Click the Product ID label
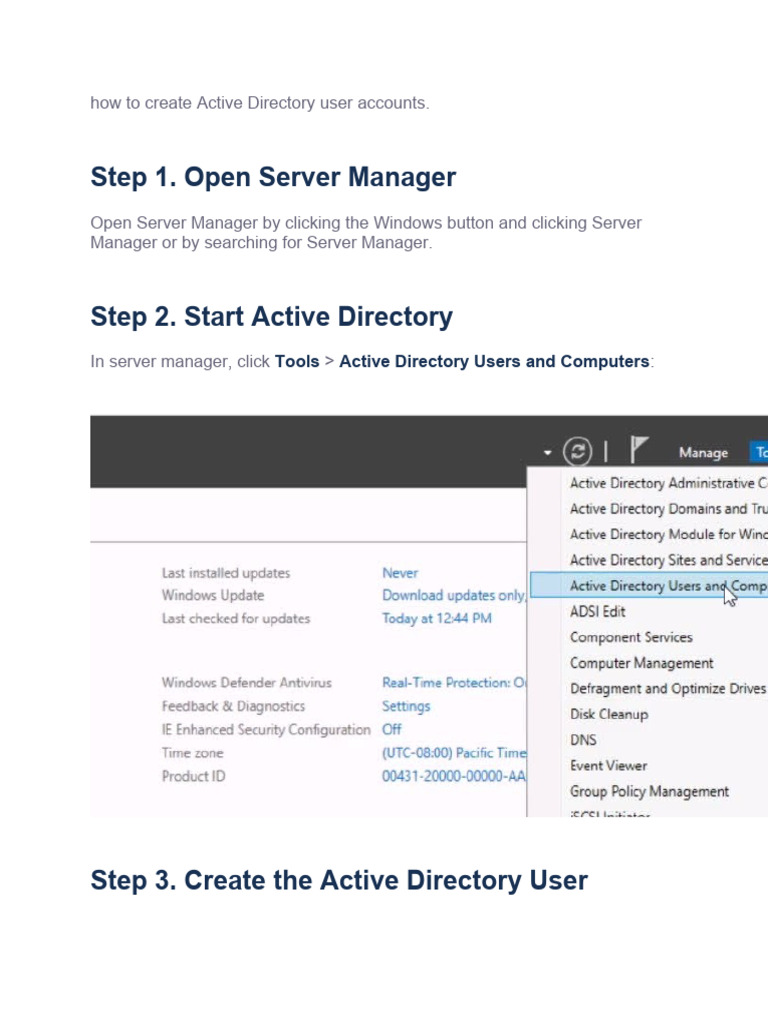Screen dimensions: 768x1024 tap(193, 776)
